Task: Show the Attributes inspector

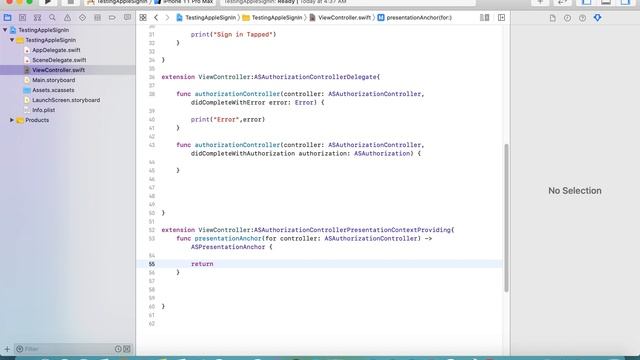Action: (598, 18)
